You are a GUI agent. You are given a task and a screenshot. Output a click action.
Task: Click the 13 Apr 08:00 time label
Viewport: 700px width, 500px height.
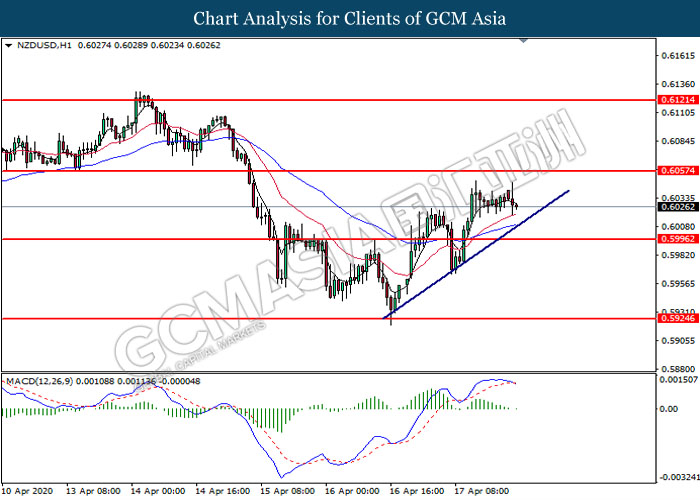93,492
